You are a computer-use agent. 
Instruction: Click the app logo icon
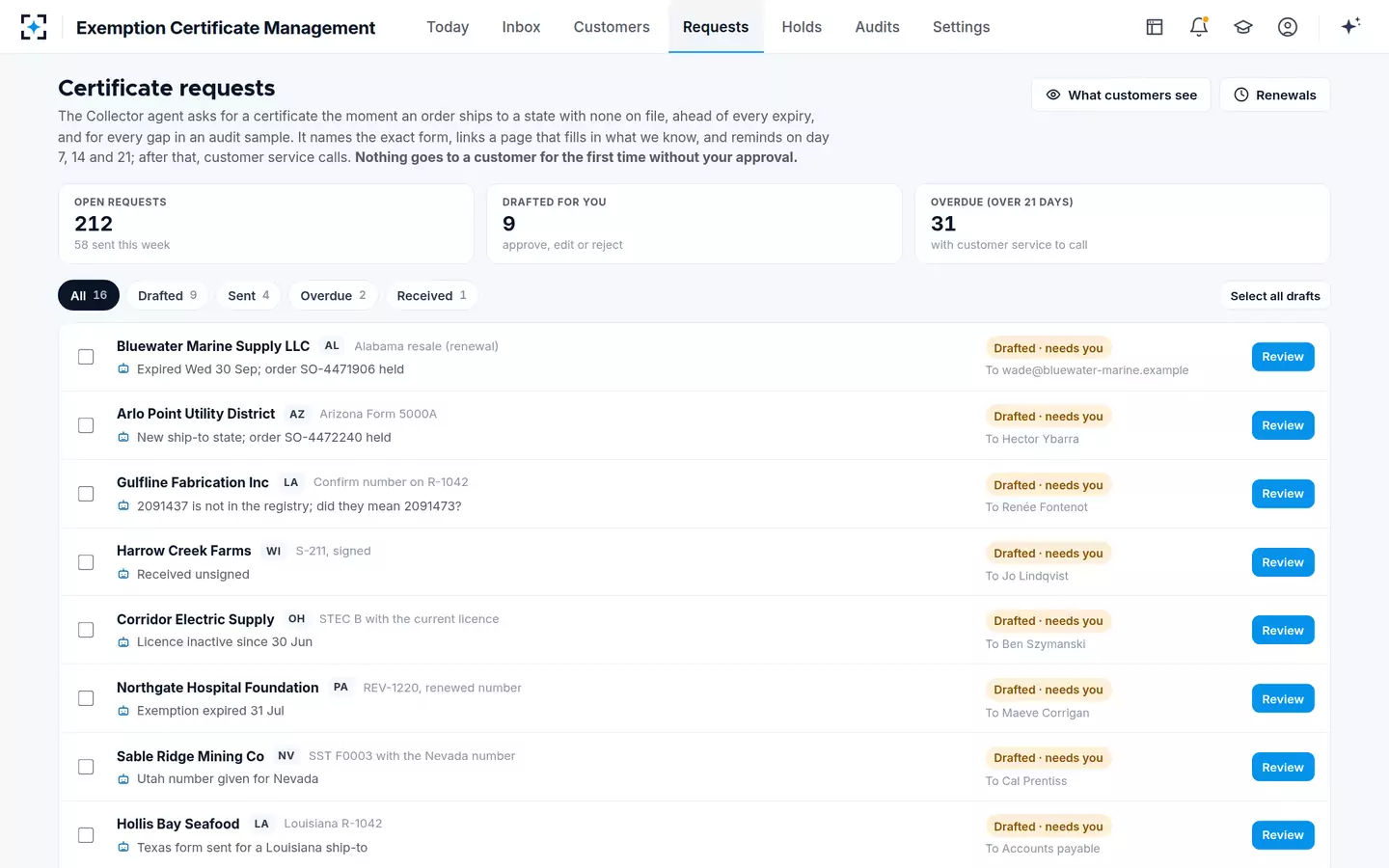coord(34,27)
